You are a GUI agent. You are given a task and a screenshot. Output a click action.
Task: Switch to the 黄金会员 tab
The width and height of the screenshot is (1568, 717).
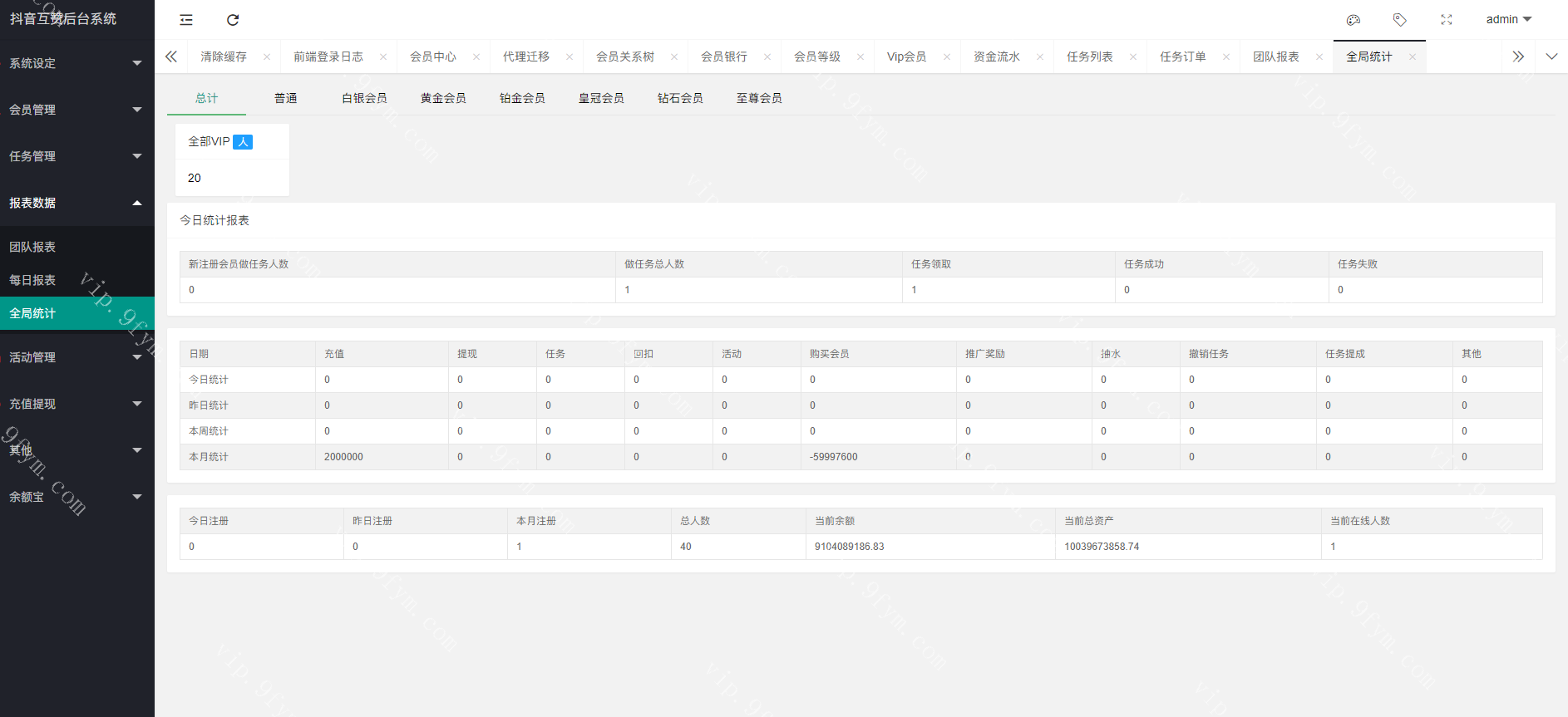click(443, 98)
